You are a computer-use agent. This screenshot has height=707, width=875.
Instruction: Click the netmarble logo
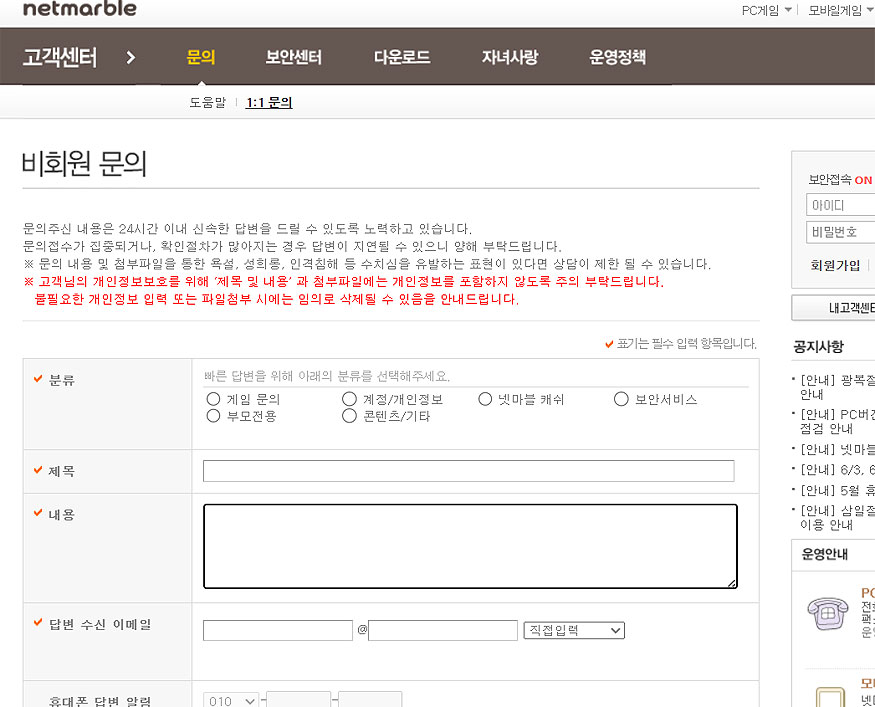pos(79,10)
